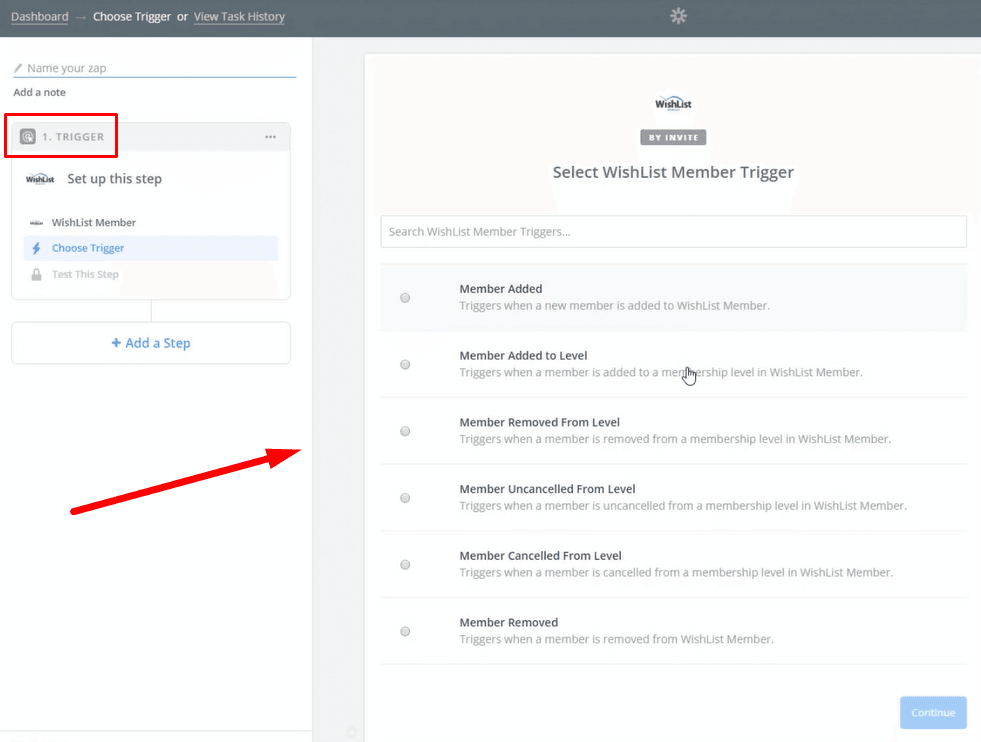Open the Choose Trigger sidebar step
Image resolution: width=981 pixels, height=742 pixels.
click(x=151, y=248)
